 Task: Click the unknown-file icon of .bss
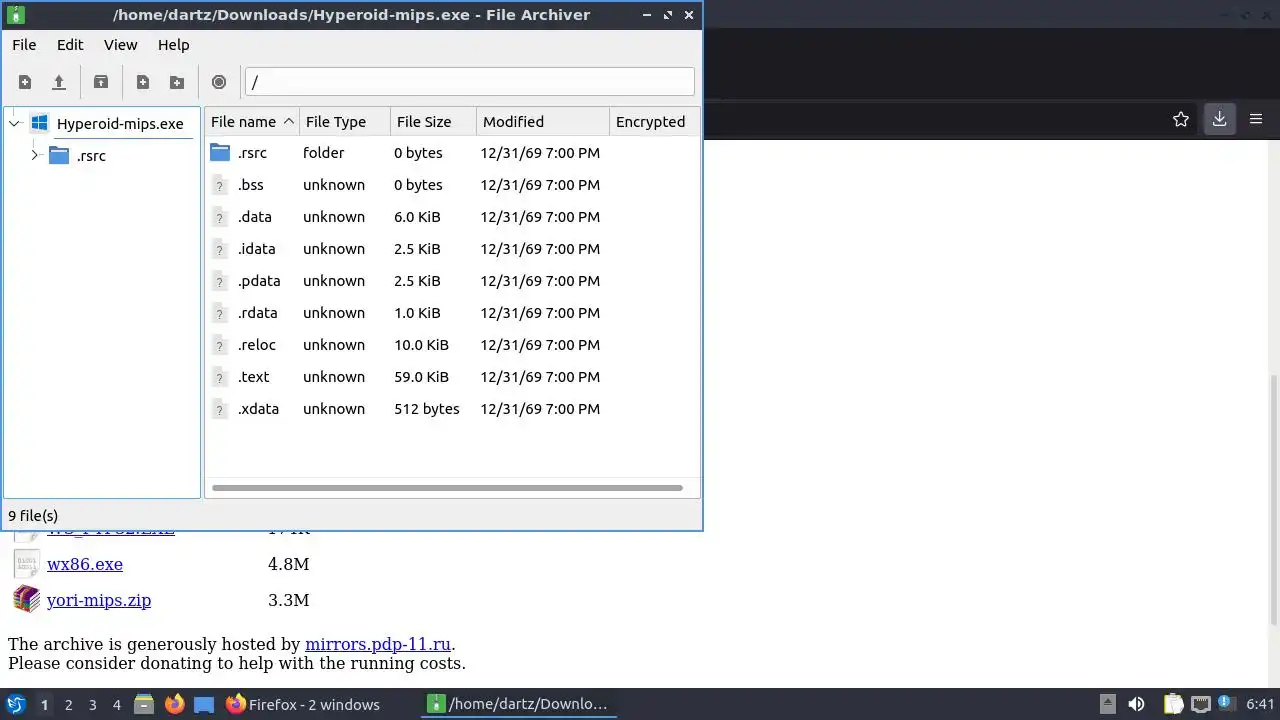pyautogui.click(x=220, y=185)
